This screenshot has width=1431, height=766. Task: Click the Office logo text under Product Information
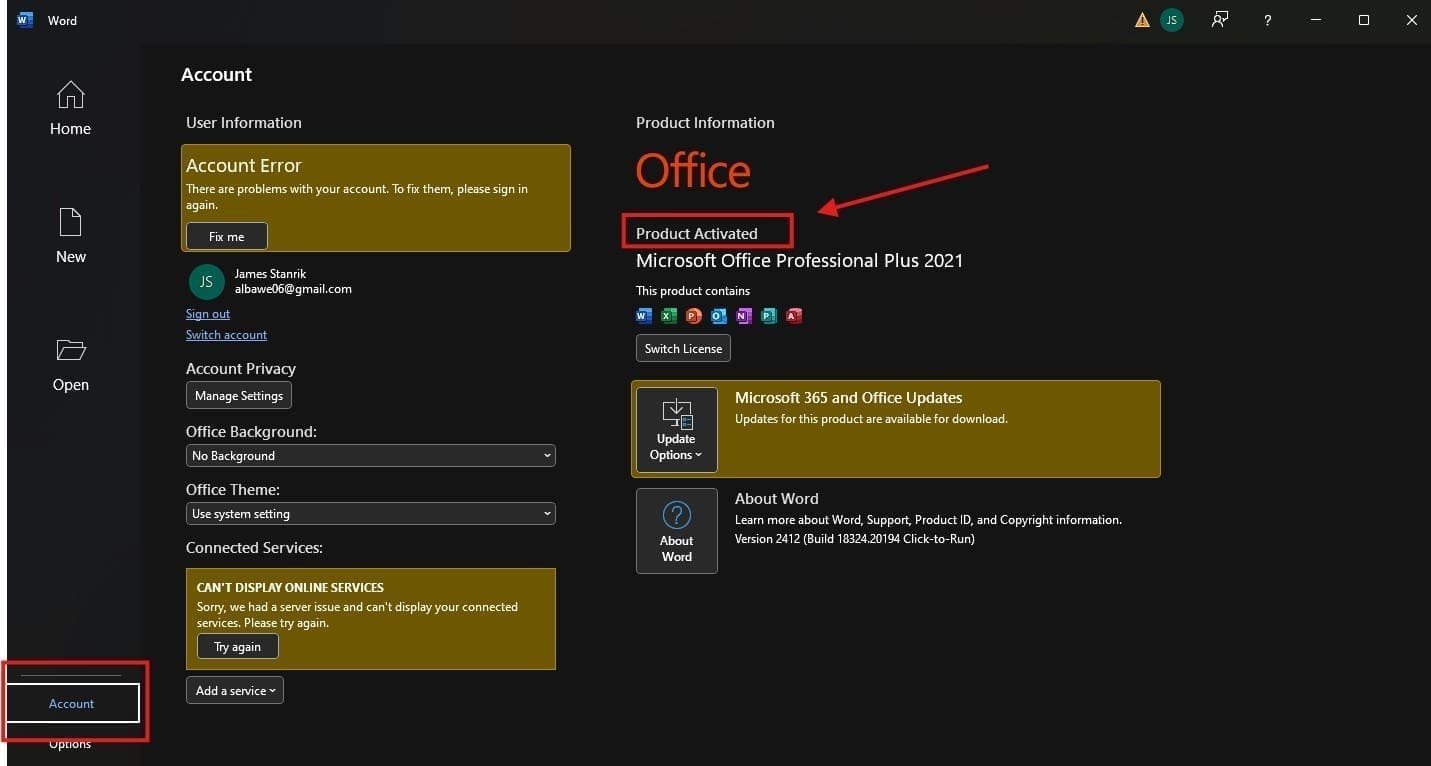(x=693, y=171)
